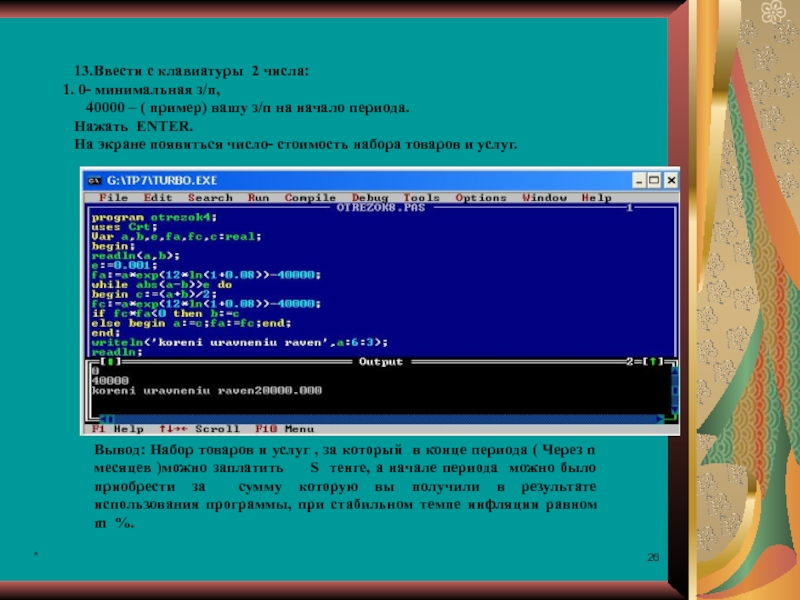This screenshot has height=600, width=800.
Task: Click the TURBO.EXE window title bar
Action: coord(380,180)
